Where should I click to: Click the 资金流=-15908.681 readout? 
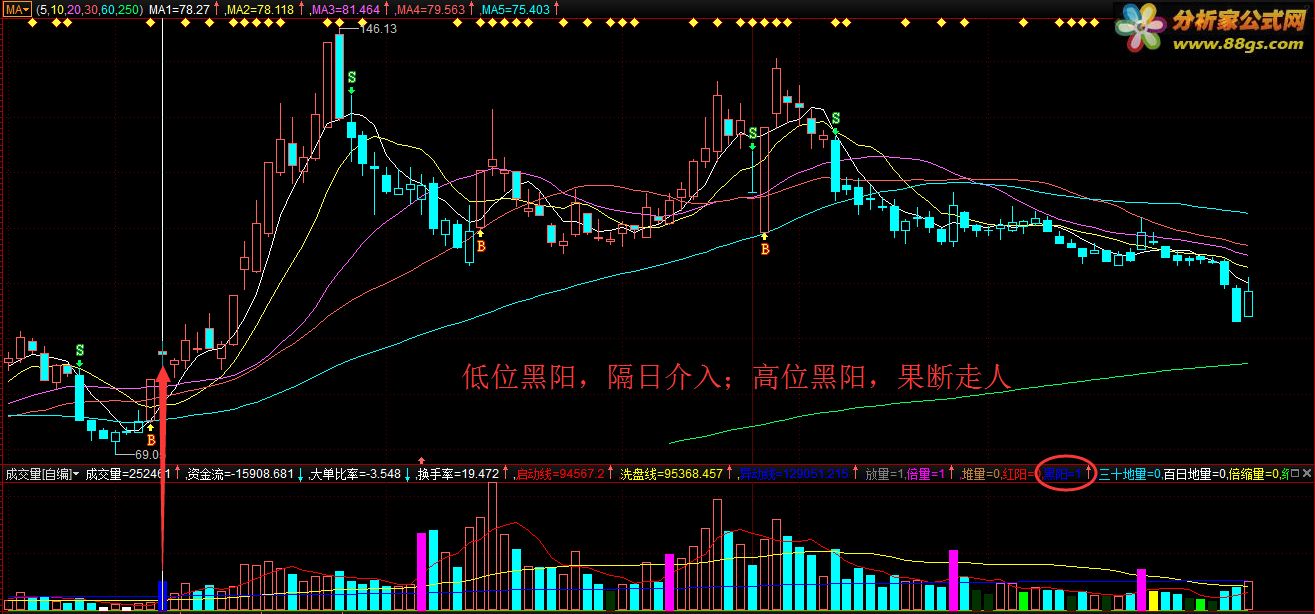click(x=241, y=474)
